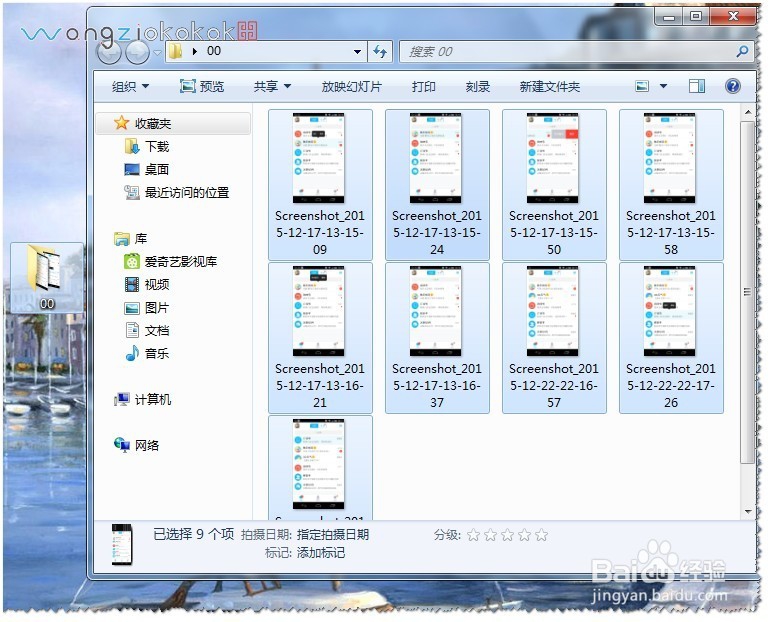
Task: Select thumbnail Screenshot_2015-12-17-13-16-21
Action: pyautogui.click(x=320, y=338)
